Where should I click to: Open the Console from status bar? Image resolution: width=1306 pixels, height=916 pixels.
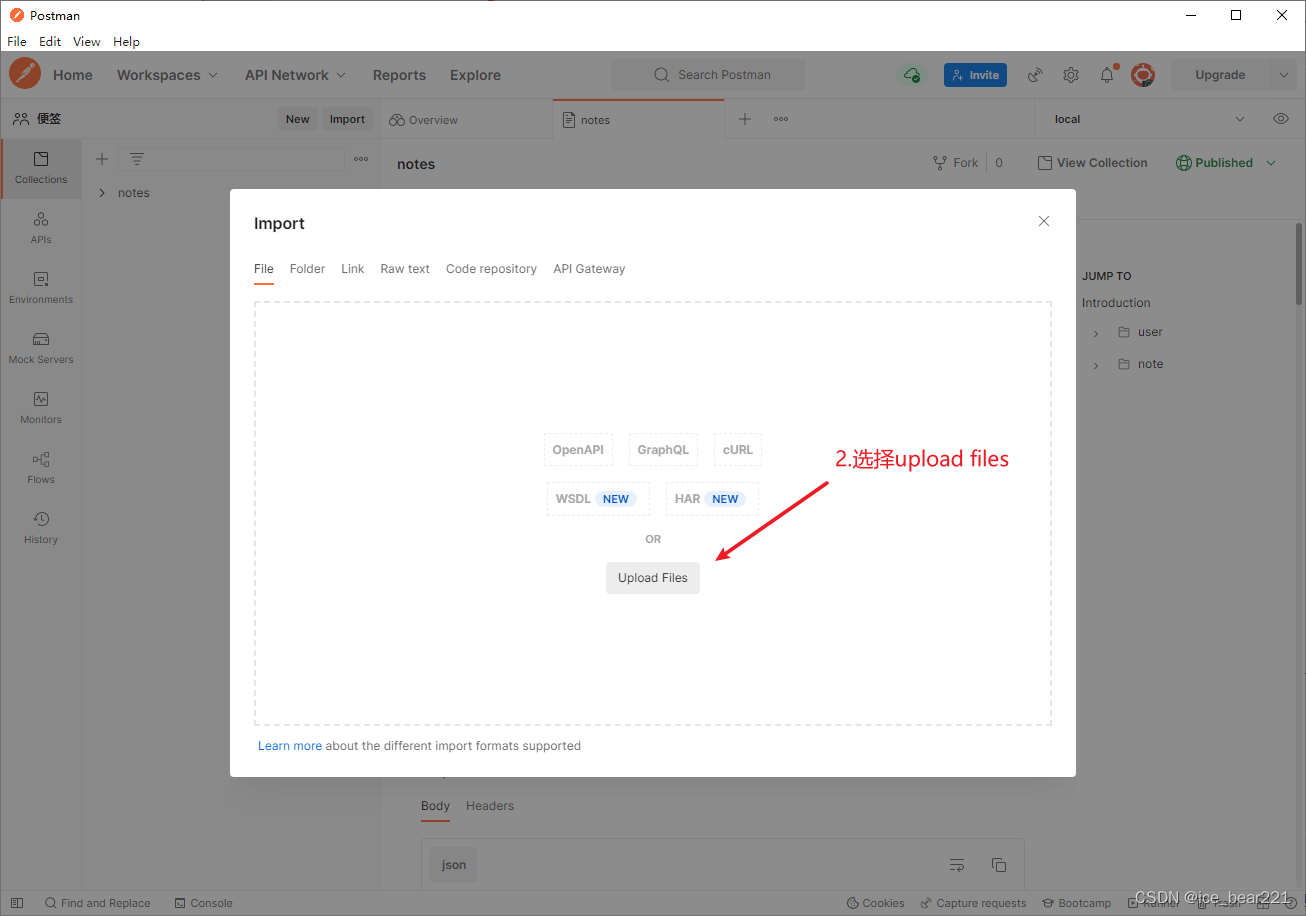click(203, 903)
